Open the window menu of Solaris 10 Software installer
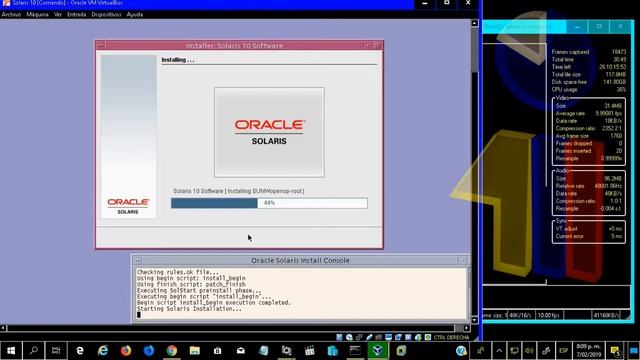 point(100,45)
